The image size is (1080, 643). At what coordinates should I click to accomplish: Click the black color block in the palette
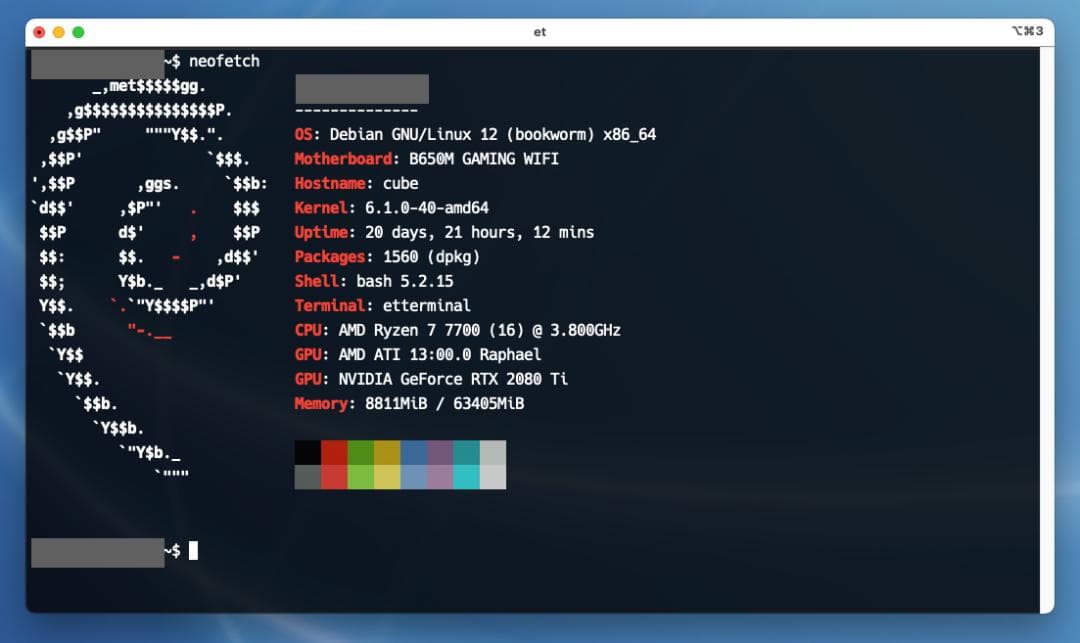click(x=308, y=453)
